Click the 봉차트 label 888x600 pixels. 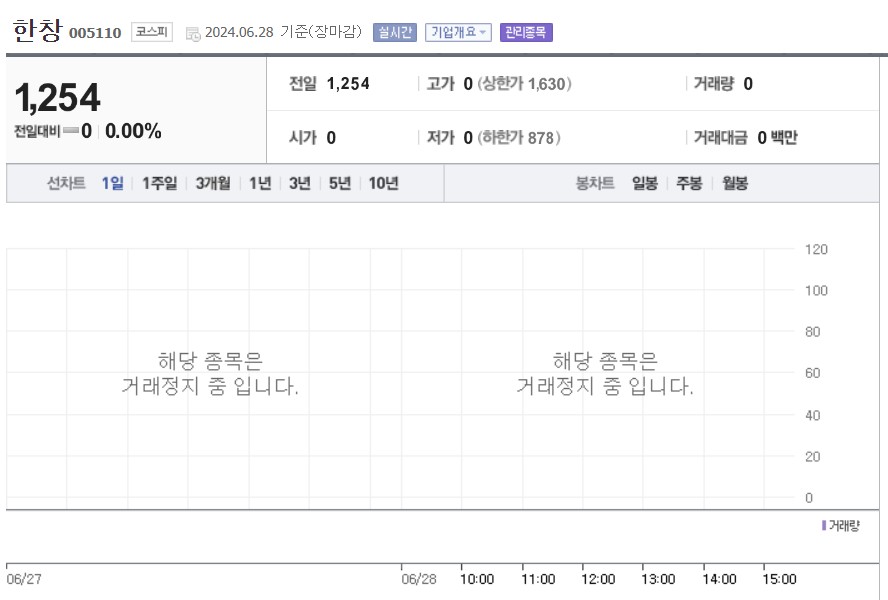tap(595, 184)
